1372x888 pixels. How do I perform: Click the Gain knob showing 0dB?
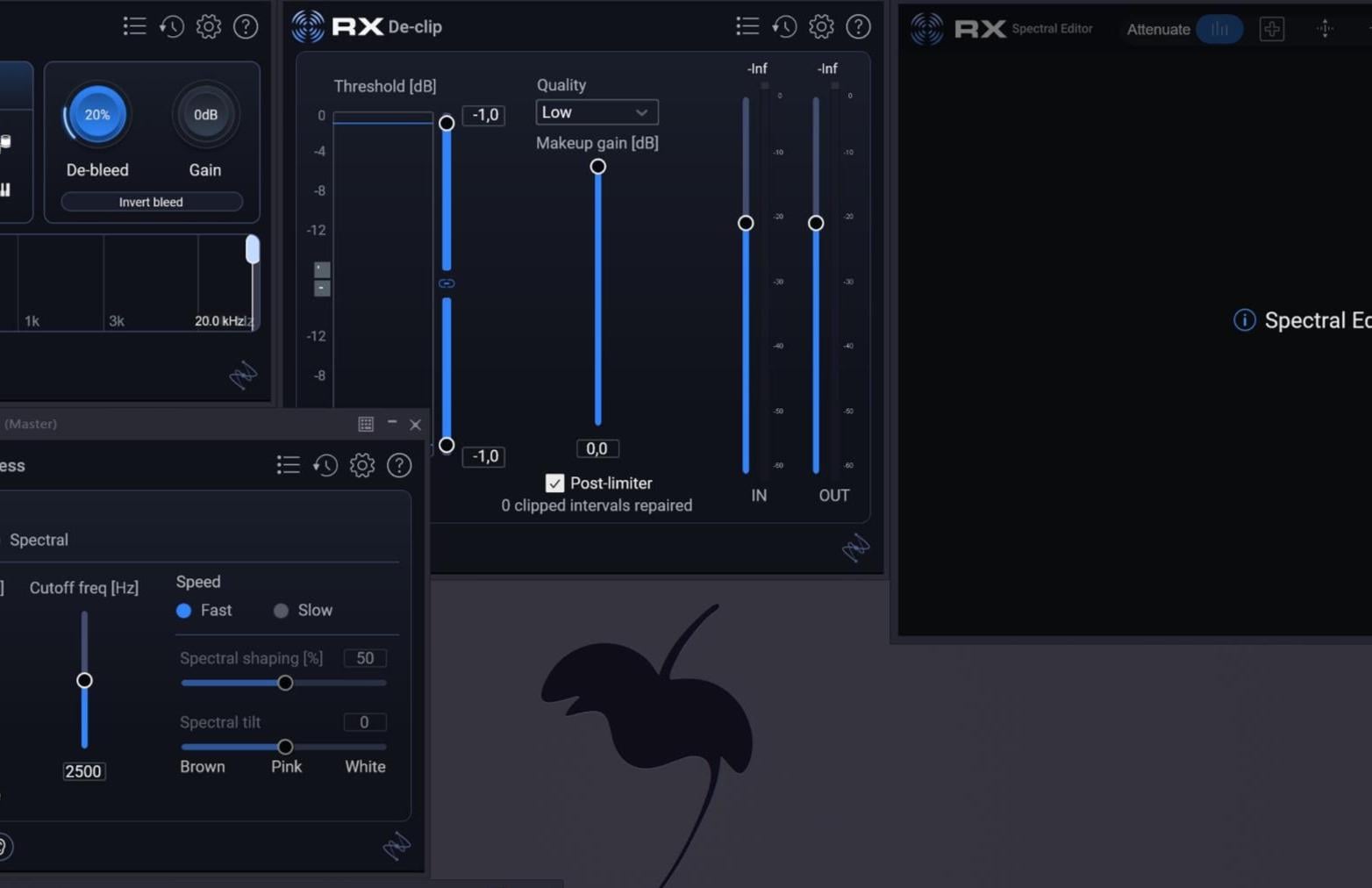(205, 114)
